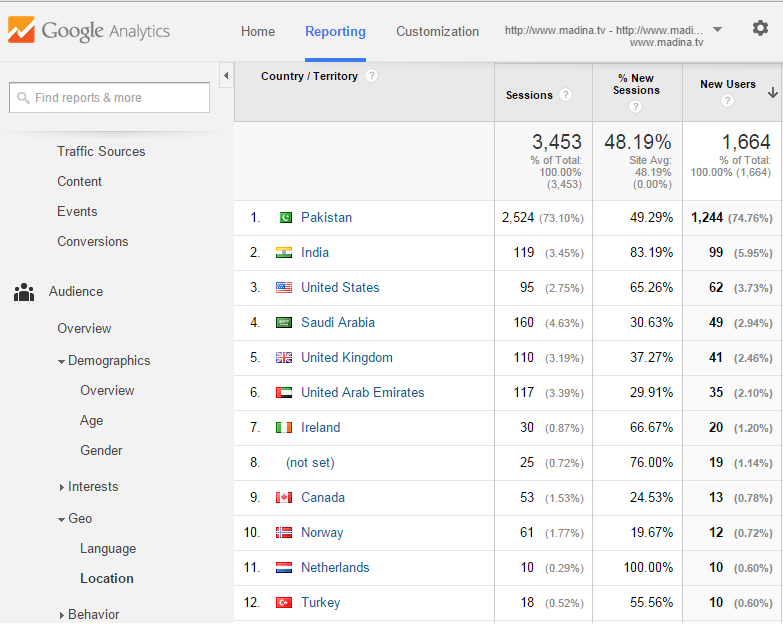
Task: Open the United Kingdom country link
Action: coord(347,357)
